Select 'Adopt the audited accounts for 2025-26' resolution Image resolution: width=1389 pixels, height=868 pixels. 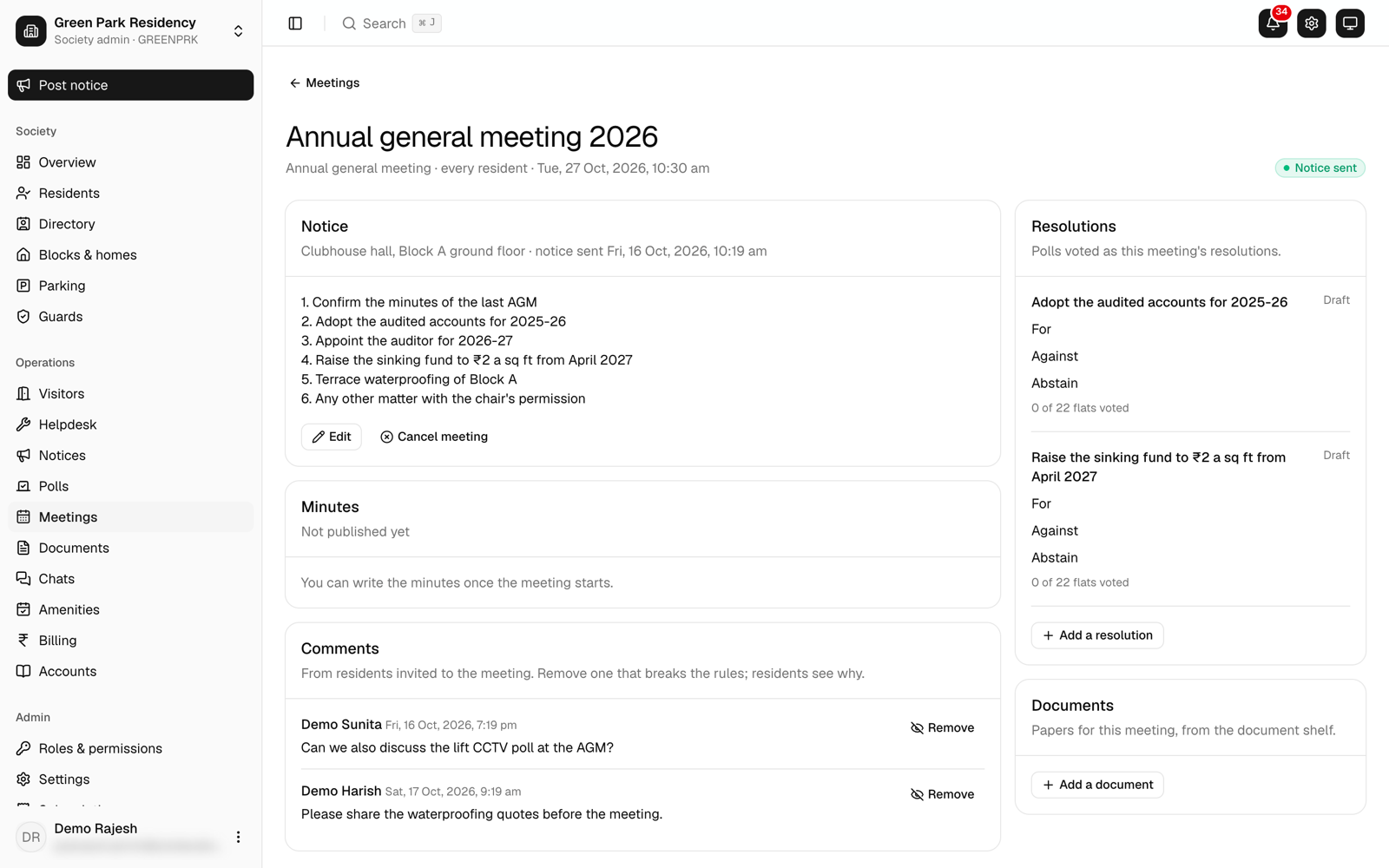coord(1159,302)
